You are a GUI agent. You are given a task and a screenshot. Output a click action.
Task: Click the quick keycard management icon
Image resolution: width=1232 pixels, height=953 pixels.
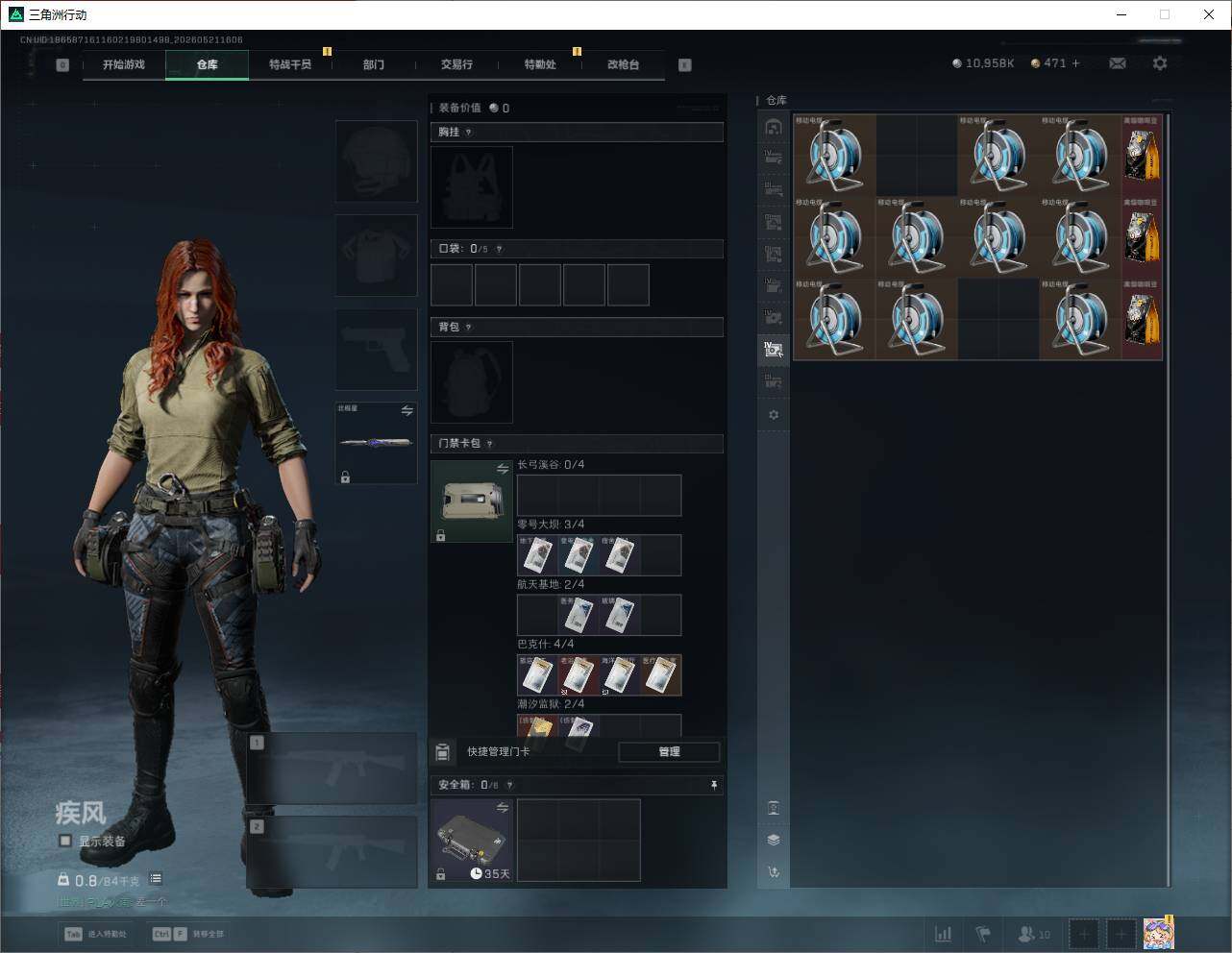[443, 752]
